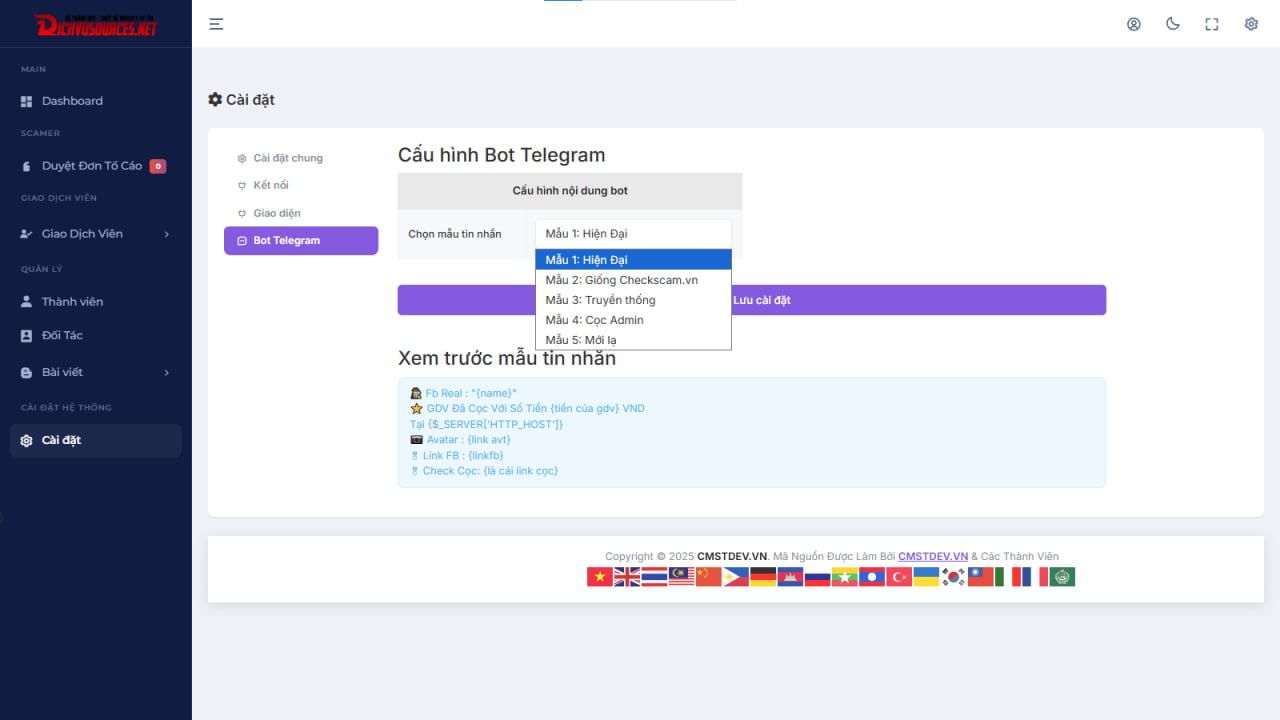The image size is (1280, 720).
Task: Choose Mẫu 4: Cọc Admin option
Action: click(x=595, y=320)
